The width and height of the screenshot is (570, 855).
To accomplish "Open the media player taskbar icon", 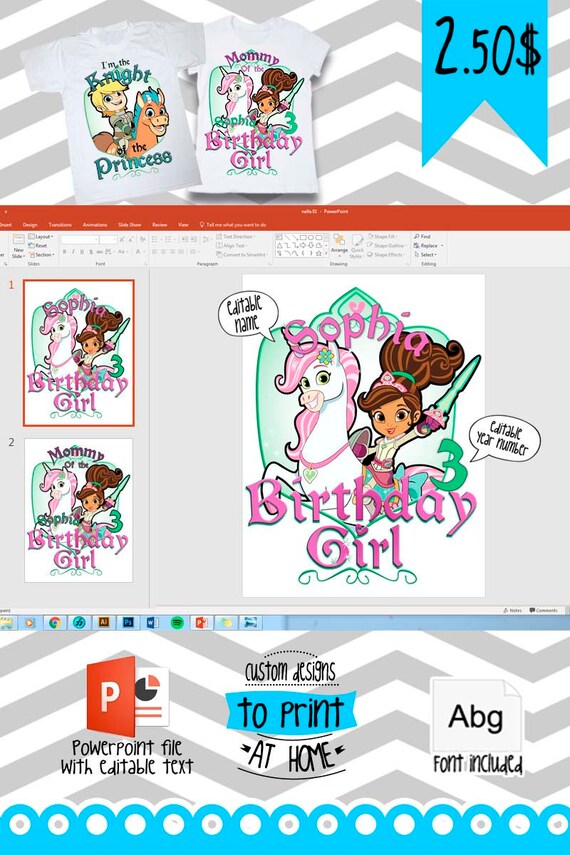I will pos(29,622).
